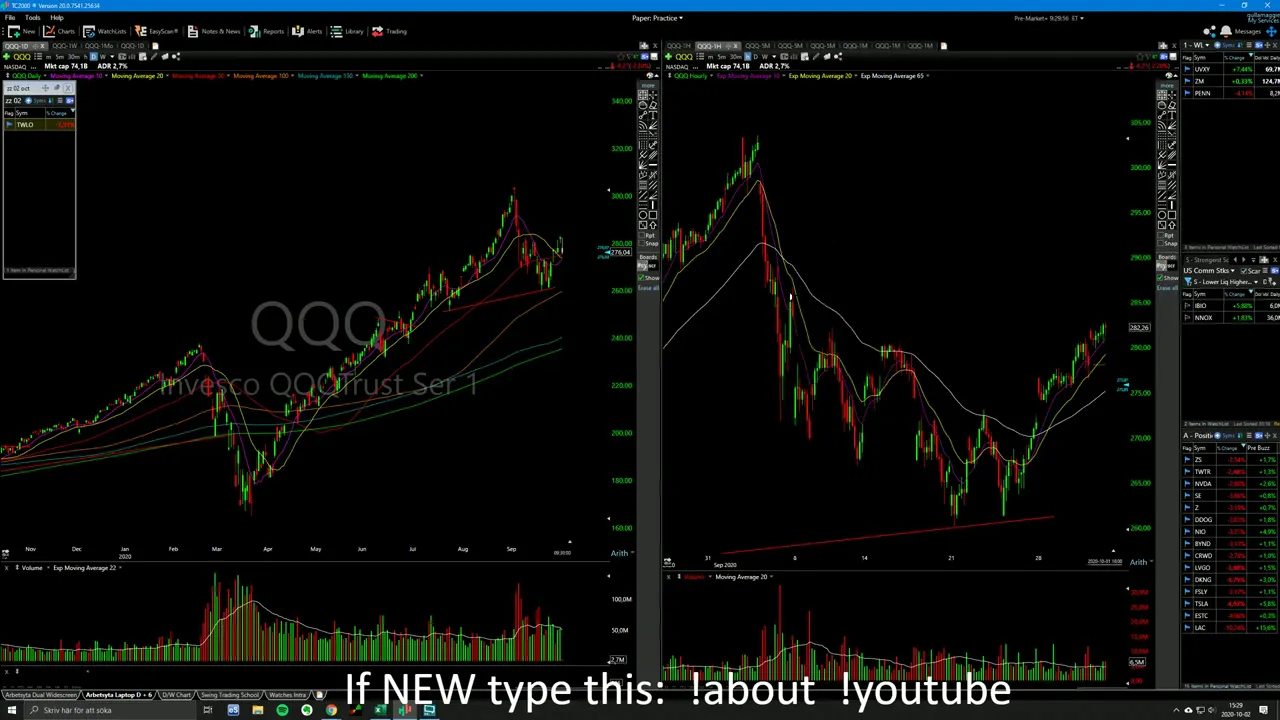Toggle the flag on the IBIO row
The image size is (1280, 720).
tap(1187, 306)
